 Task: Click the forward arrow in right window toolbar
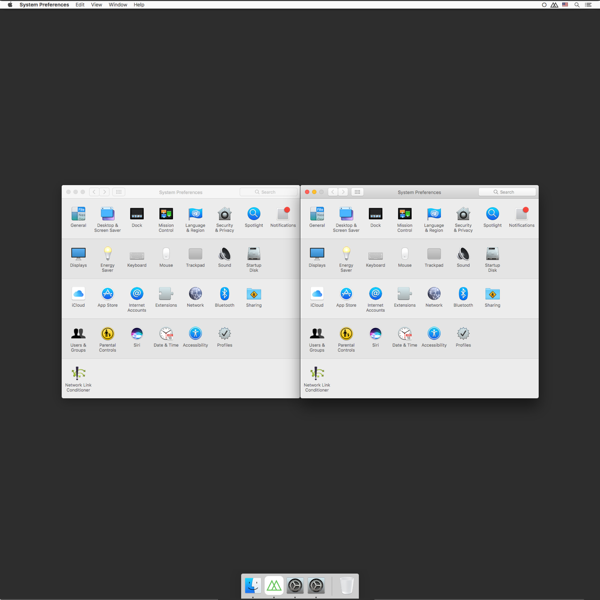pyautogui.click(x=343, y=192)
